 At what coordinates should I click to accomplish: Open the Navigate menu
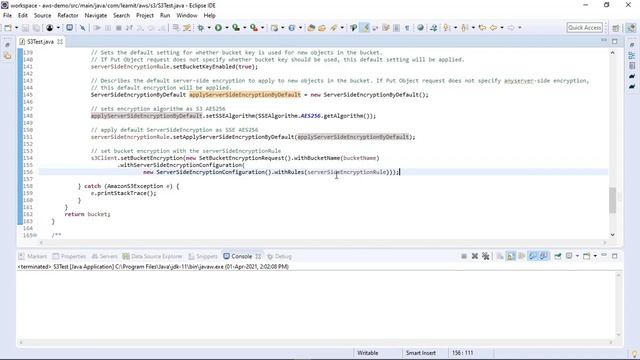click(x=96, y=15)
